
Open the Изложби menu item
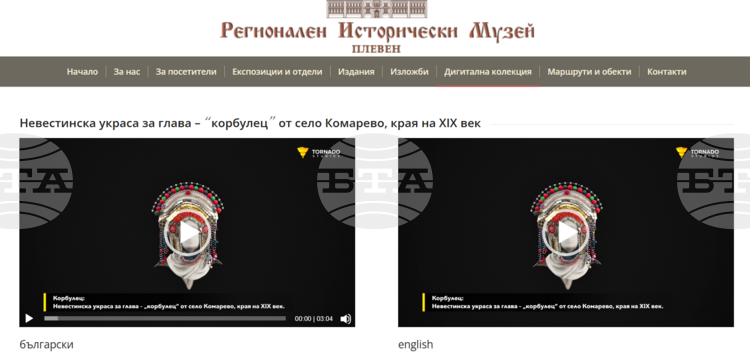(x=409, y=72)
